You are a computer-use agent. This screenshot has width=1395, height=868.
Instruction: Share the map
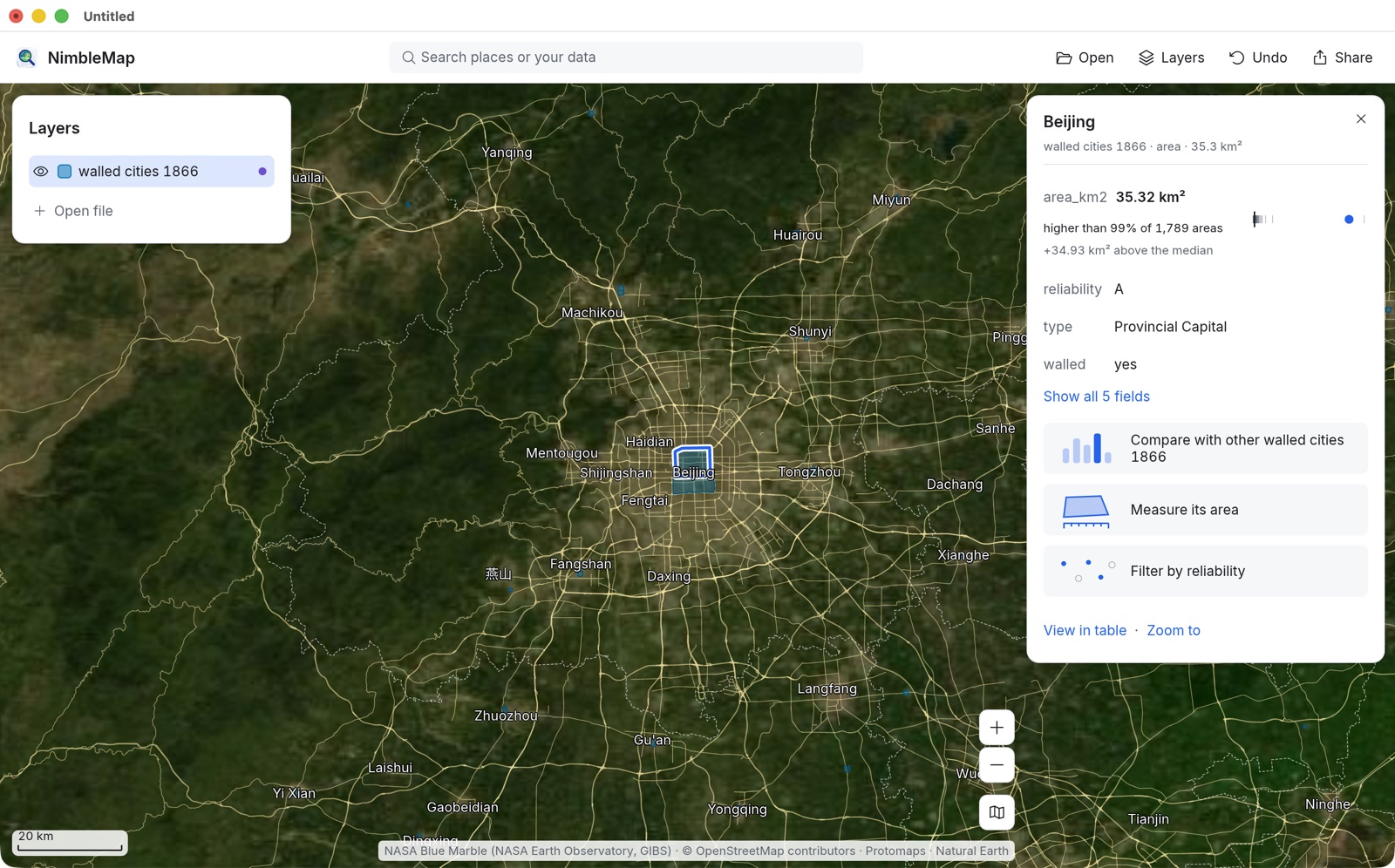click(x=1343, y=58)
